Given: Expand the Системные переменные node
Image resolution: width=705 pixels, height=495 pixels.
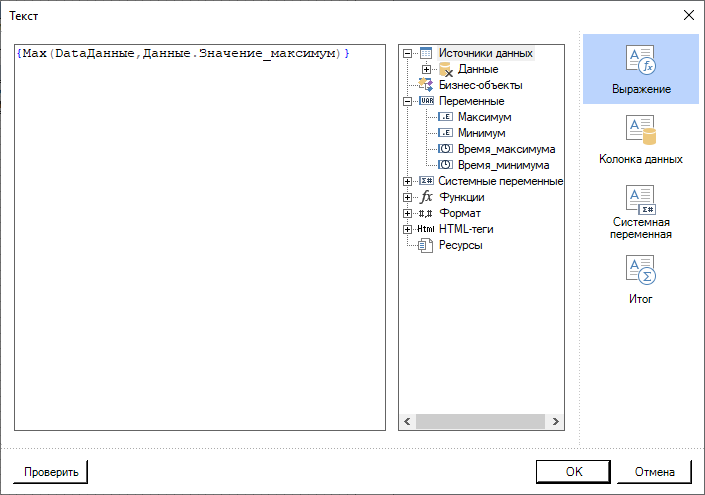Looking at the screenshot, I should [407, 181].
